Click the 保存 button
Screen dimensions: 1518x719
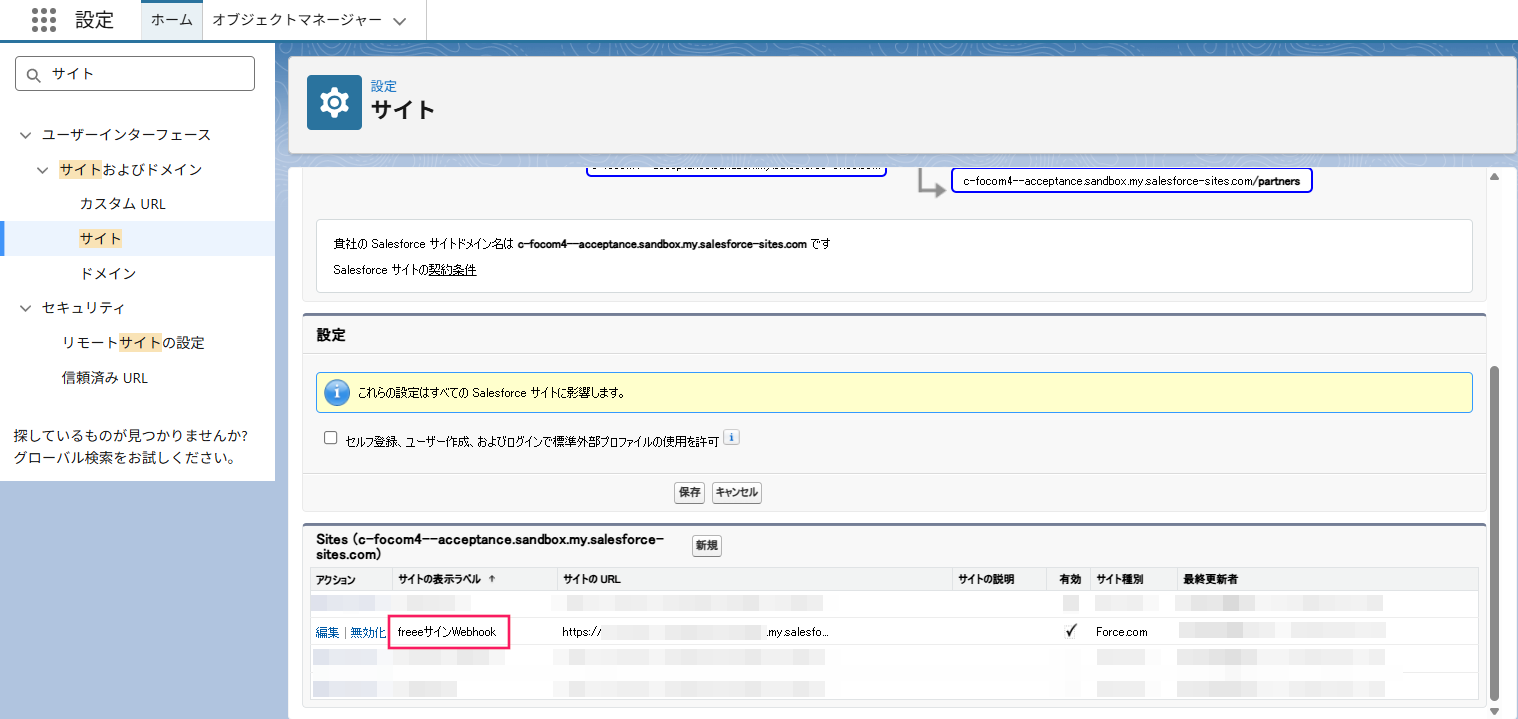point(689,492)
